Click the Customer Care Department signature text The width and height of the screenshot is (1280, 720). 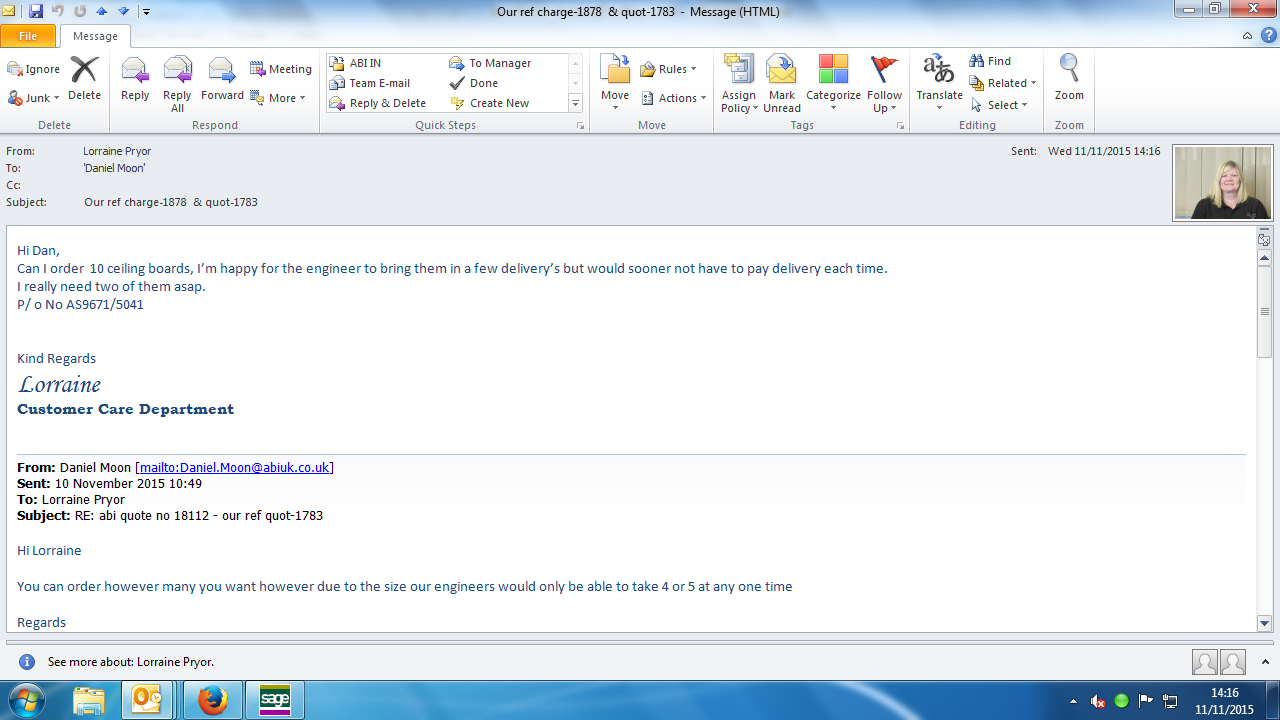(125, 409)
